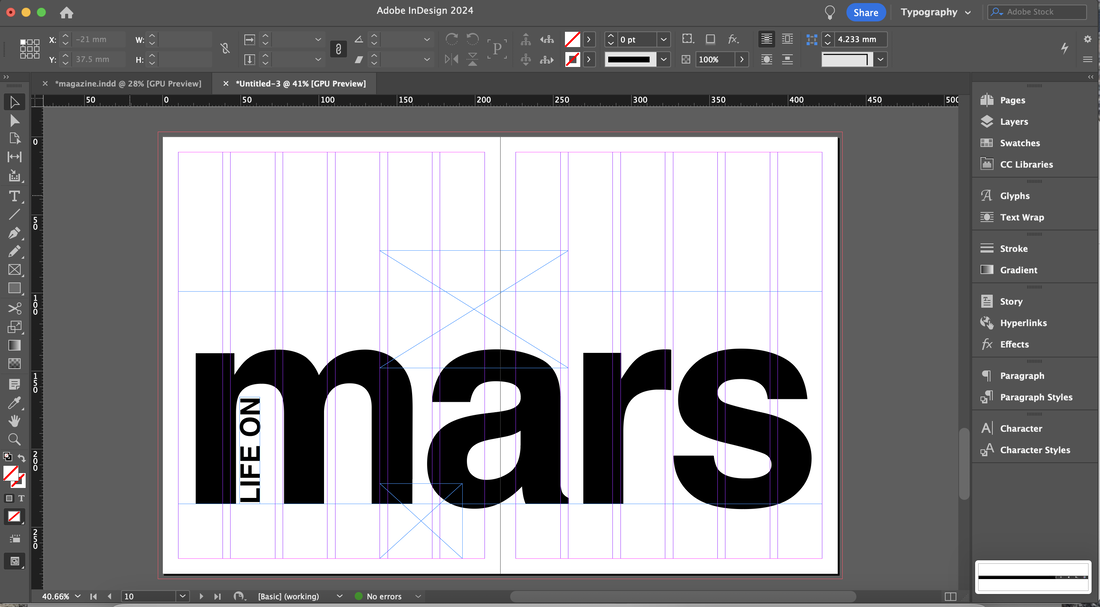The height and width of the screenshot is (607, 1100).
Task: Select the Selection tool arrow
Action: point(14,102)
